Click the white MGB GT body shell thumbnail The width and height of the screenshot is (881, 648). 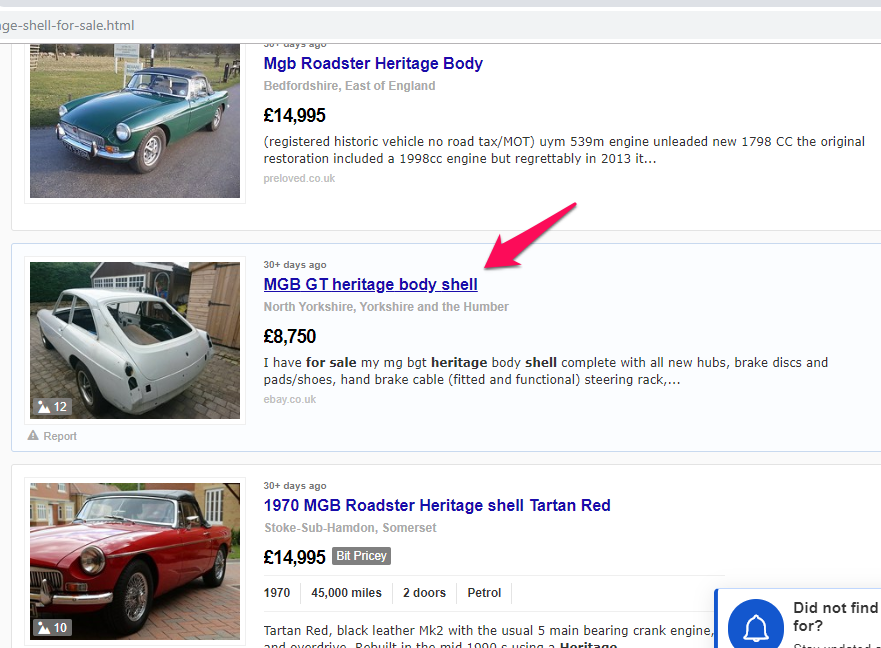point(135,340)
